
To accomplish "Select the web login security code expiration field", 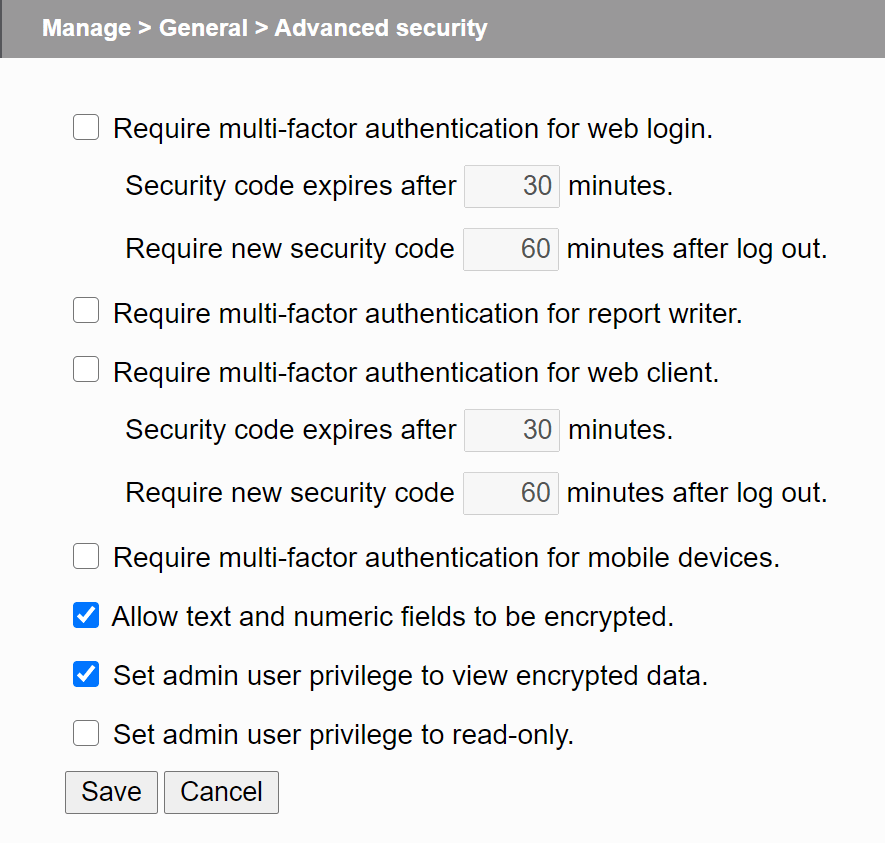I will click(511, 185).
